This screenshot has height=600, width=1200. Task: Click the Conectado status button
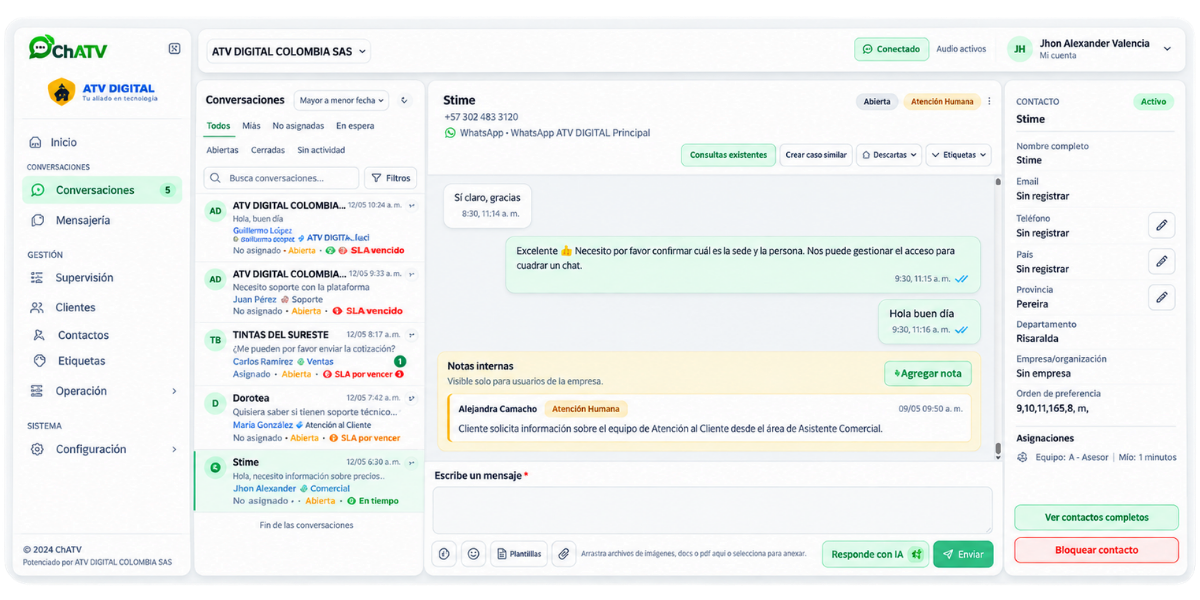(x=891, y=49)
